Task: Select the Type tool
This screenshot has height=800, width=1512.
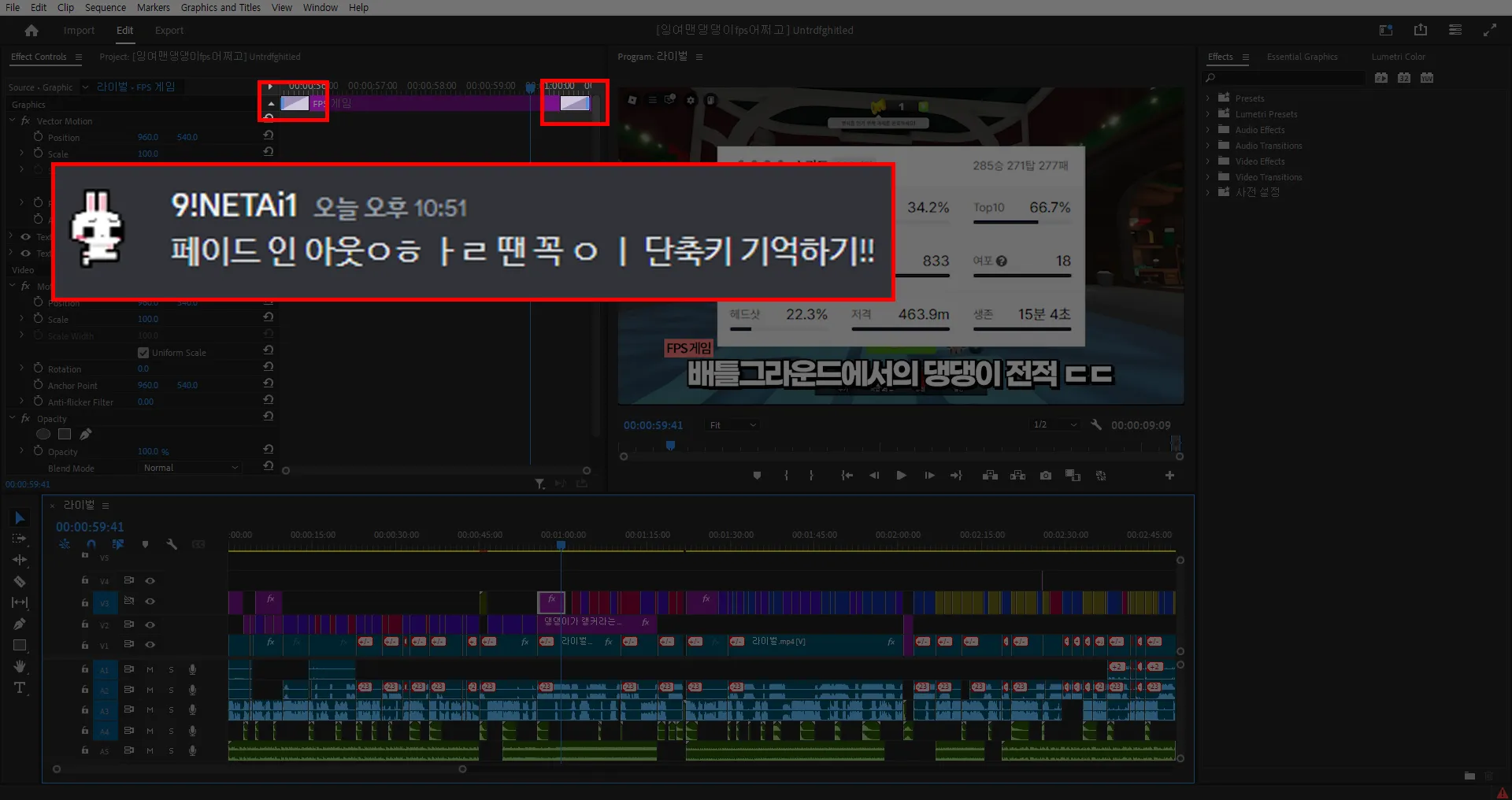Action: tap(20, 687)
